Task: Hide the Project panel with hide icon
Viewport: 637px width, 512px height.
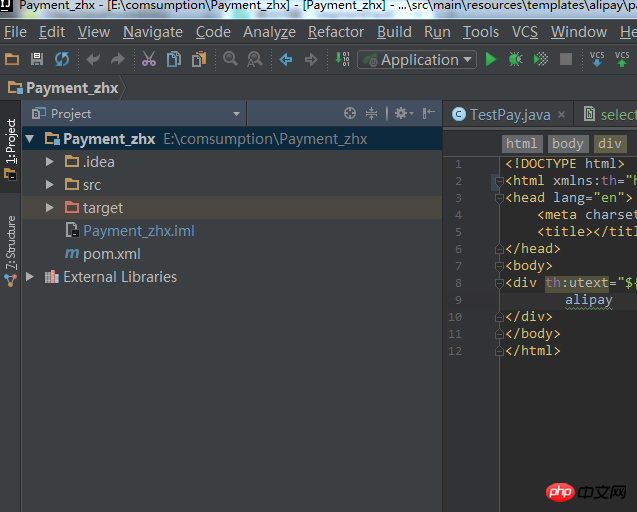Action: 428,114
